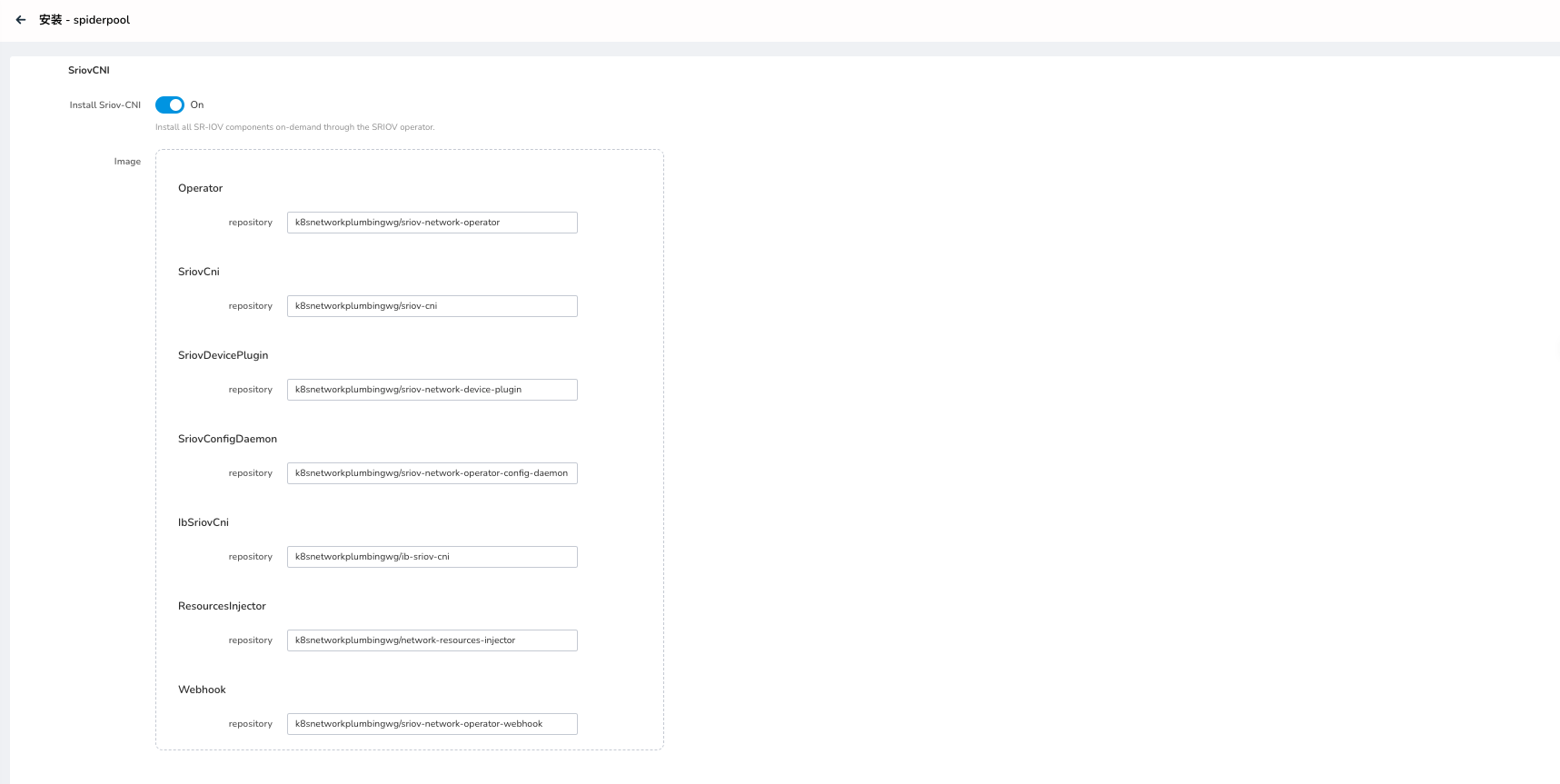Click the On text beside the switch
The image size is (1560, 784).
coord(197,105)
